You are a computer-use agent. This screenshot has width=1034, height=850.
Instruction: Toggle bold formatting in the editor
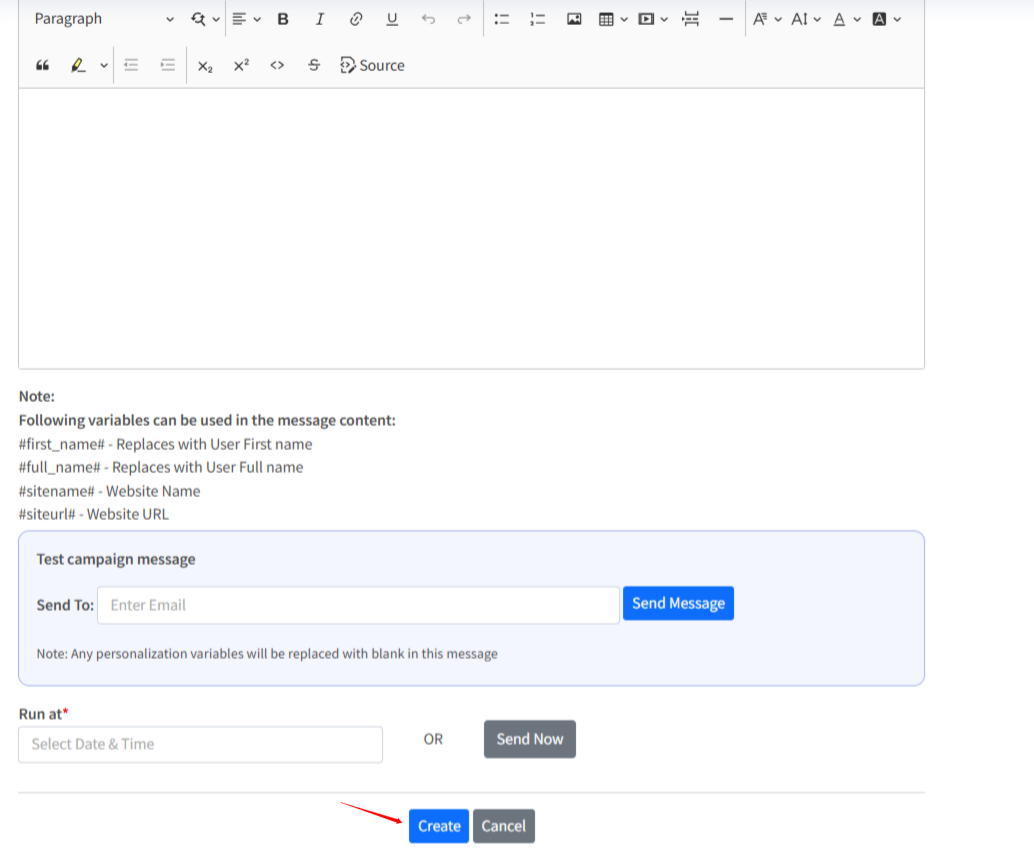(283, 19)
